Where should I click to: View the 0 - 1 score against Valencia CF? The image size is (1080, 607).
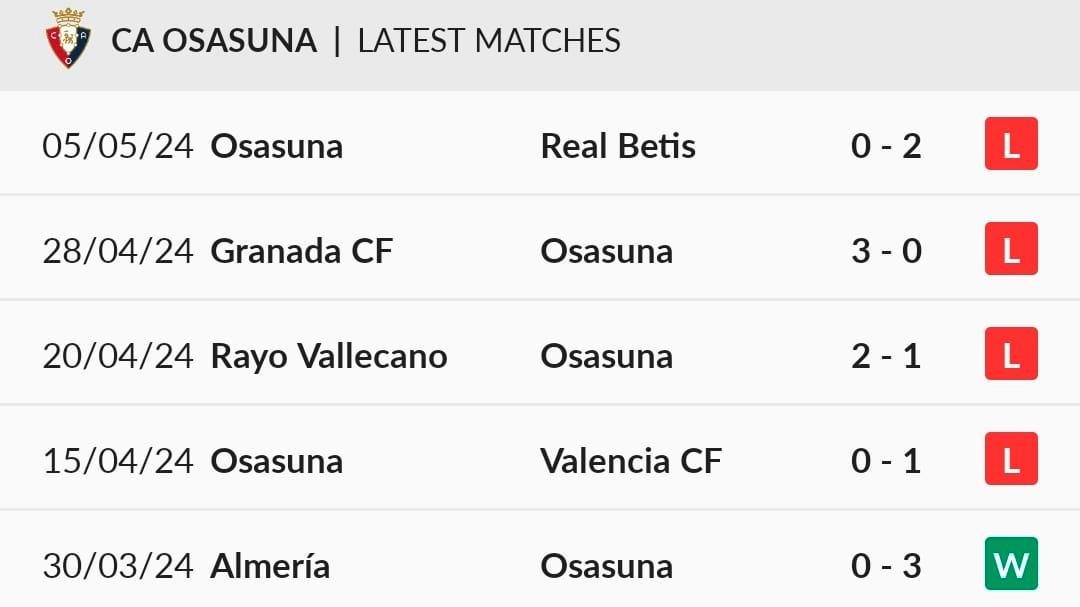point(886,461)
